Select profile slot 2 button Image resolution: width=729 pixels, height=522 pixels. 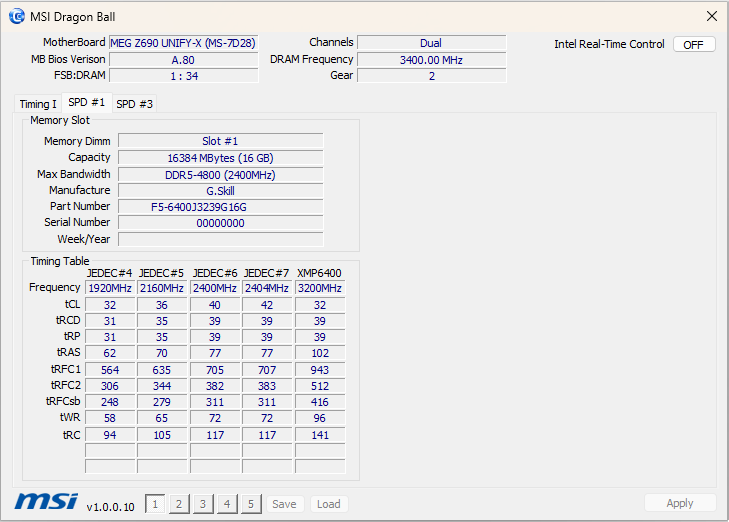coord(179,504)
